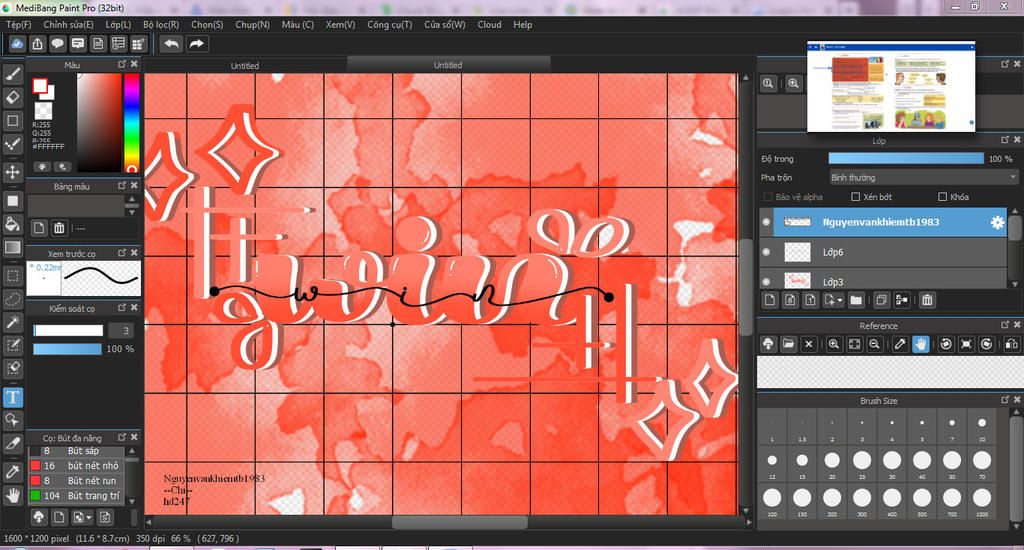Zoom in on the Reference panel image
This screenshot has height=550, width=1024.
[834, 344]
